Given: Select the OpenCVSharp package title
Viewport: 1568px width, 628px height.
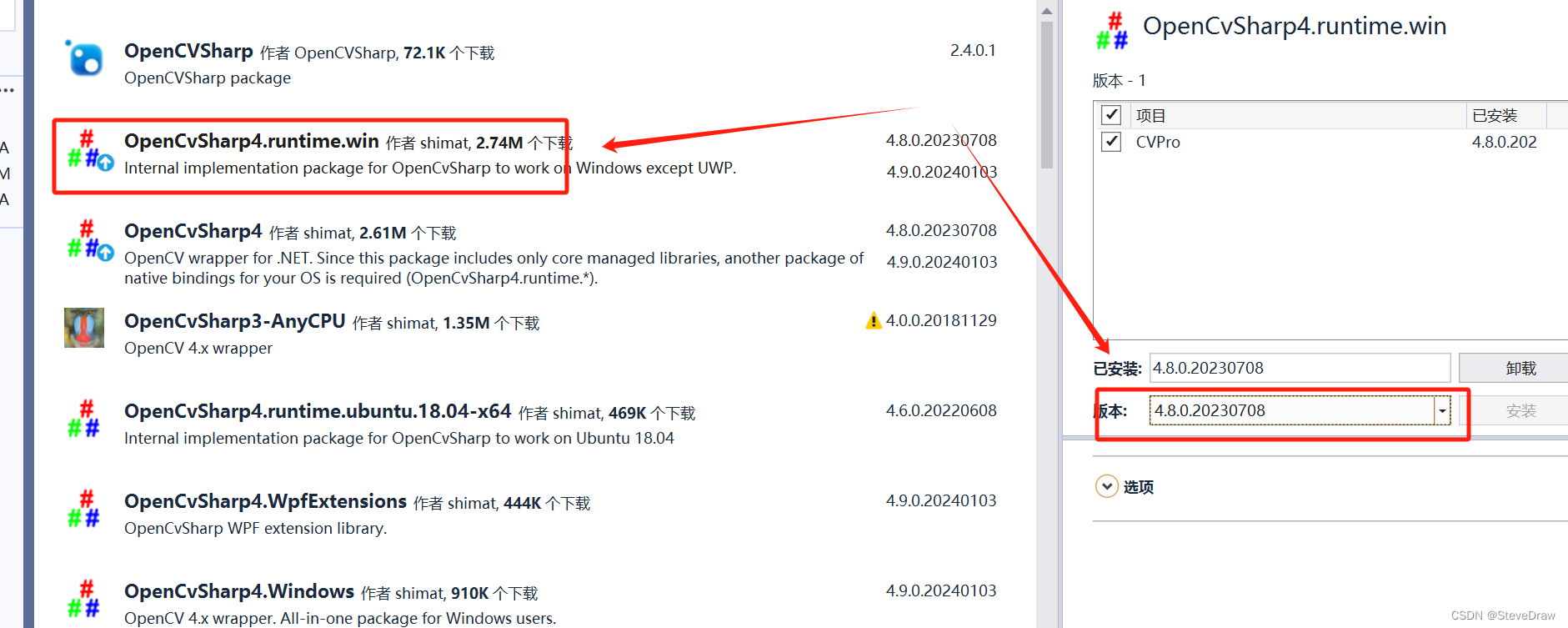Looking at the screenshot, I should (x=188, y=51).
